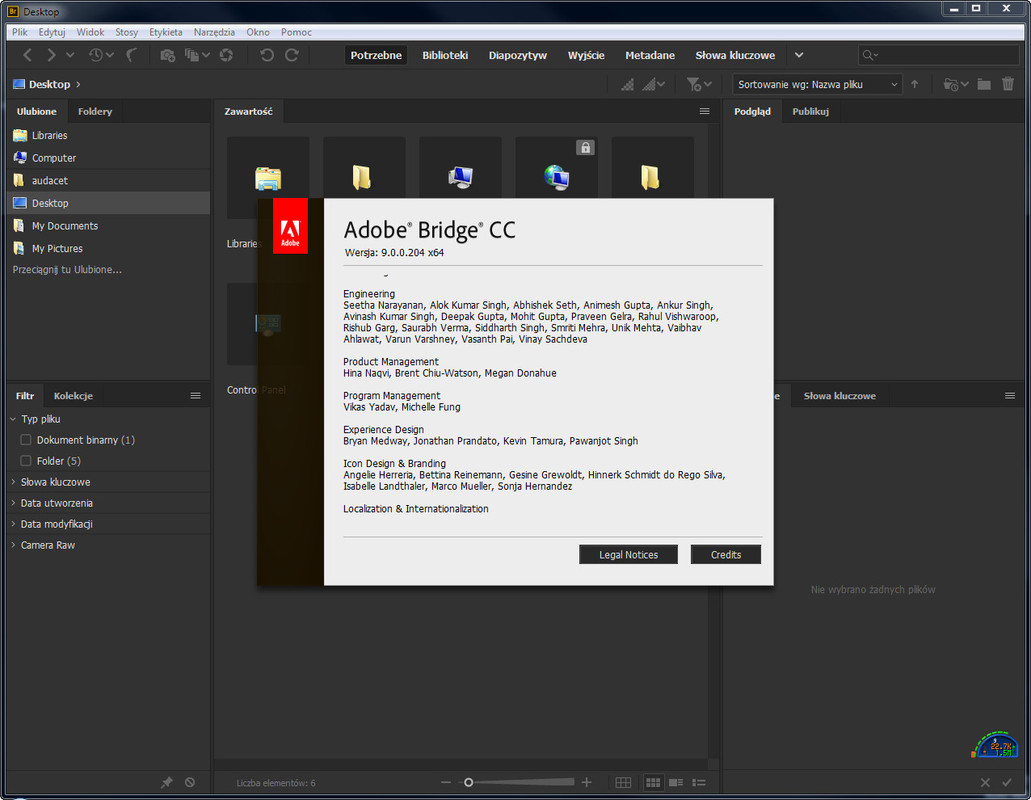
Task: Click the search input field
Action: [x=939, y=55]
